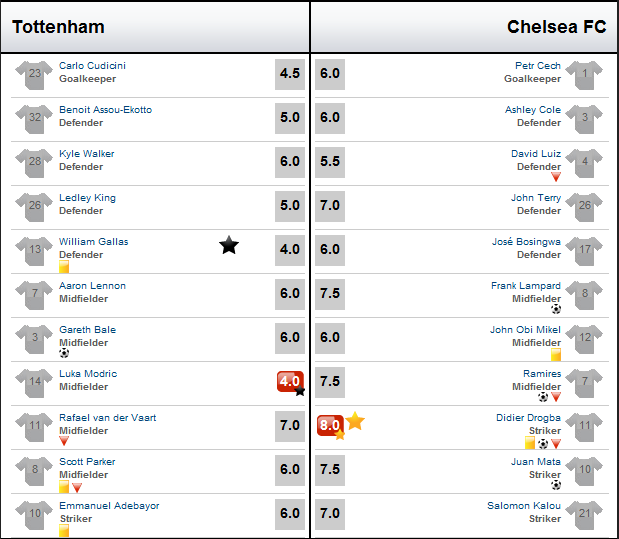Click the goal ball icon under Gareth Bale
This screenshot has height=539, width=619.
[64, 353]
